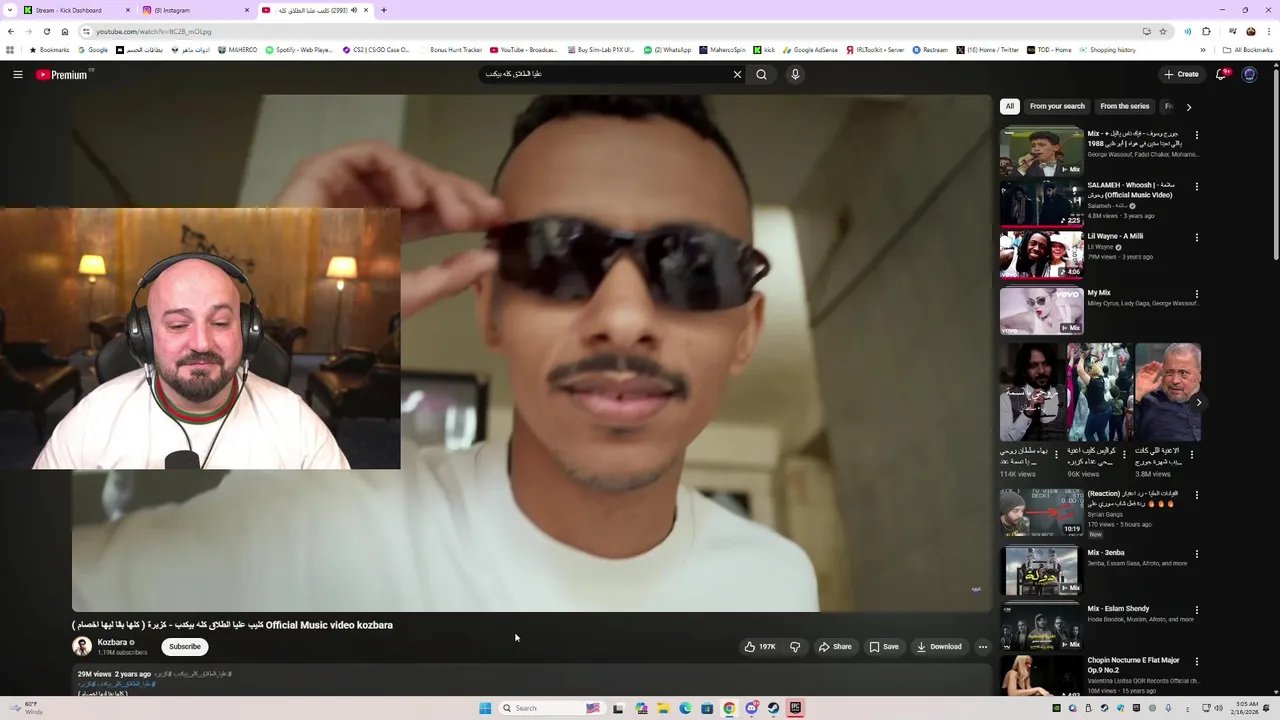Open Lil Wayne - A Milli video
Viewport: 1280px width, 720px height.
1041,255
